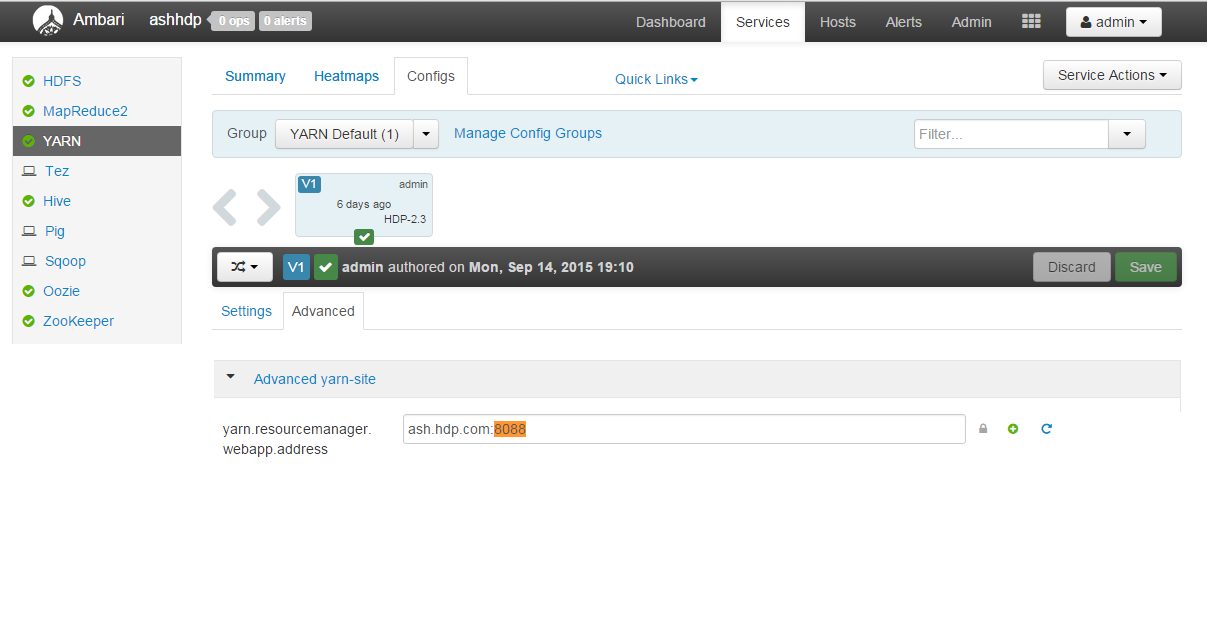
Task: Select the Advanced tab
Action: pyautogui.click(x=323, y=311)
